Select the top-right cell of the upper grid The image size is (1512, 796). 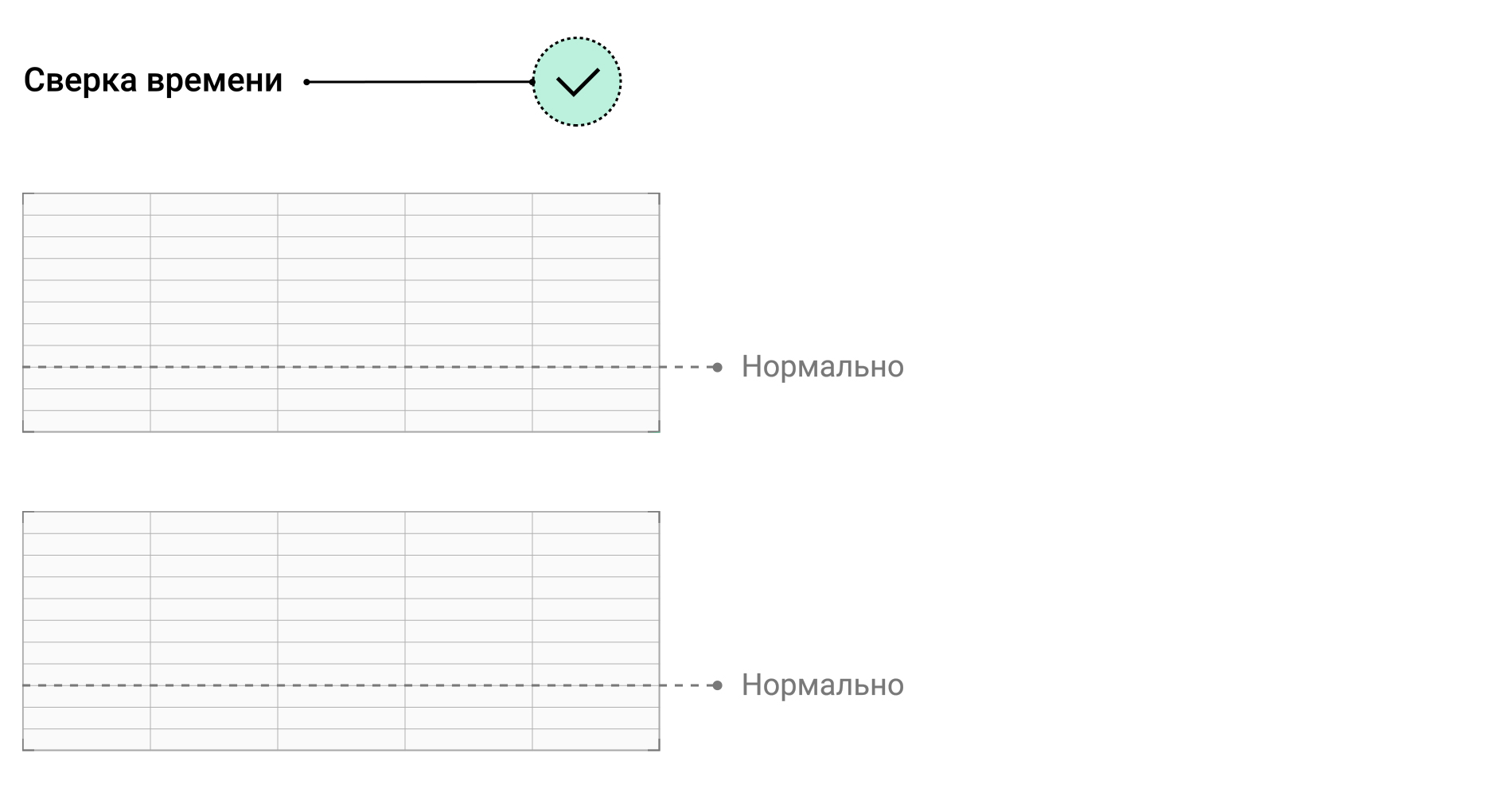click(595, 205)
